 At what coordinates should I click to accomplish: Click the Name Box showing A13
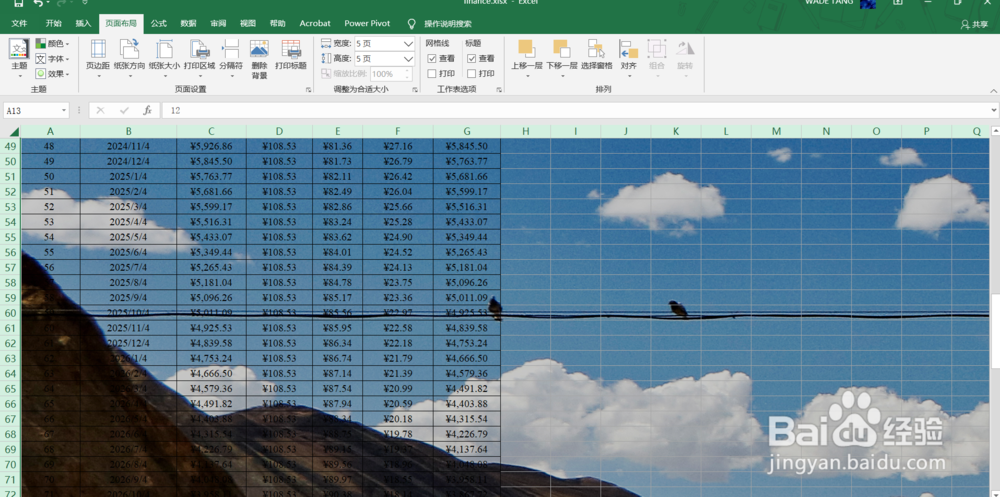pos(32,110)
